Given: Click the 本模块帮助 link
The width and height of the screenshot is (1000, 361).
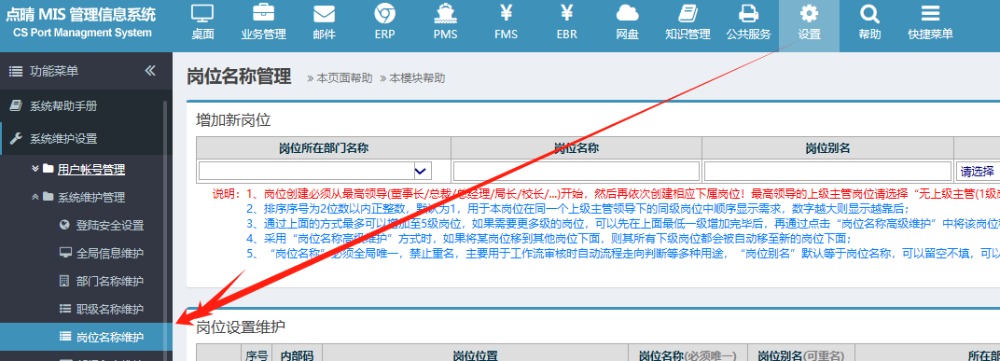Looking at the screenshot, I should coord(413,78).
